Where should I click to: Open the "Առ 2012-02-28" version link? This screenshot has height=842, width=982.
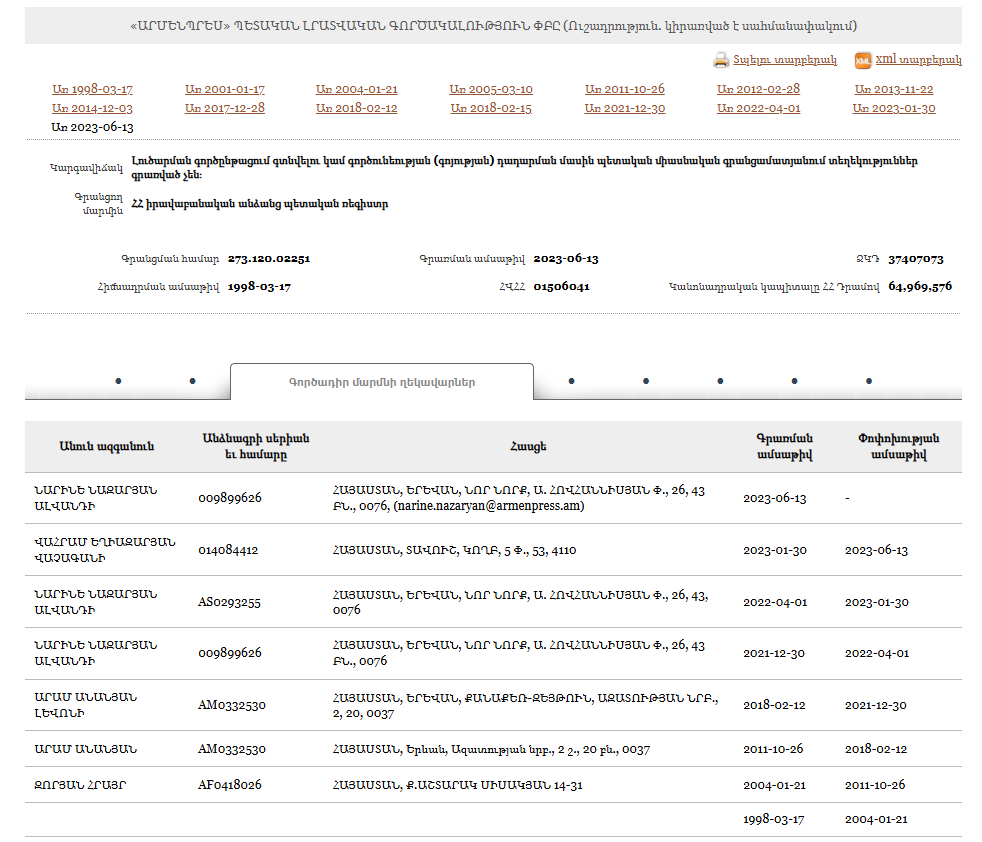758,90
